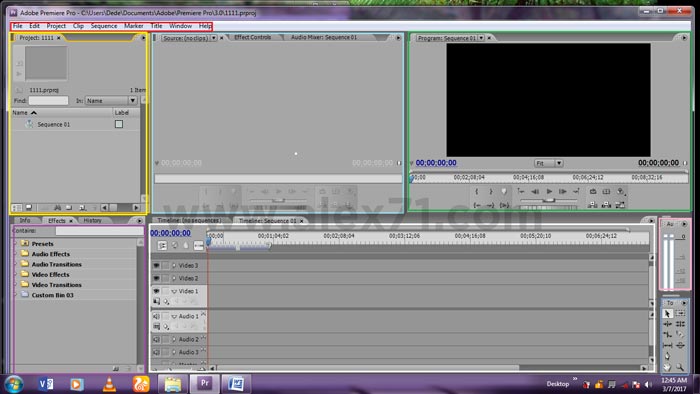Switch to the Info tab
This screenshot has height=394, width=700.
pos(25,220)
